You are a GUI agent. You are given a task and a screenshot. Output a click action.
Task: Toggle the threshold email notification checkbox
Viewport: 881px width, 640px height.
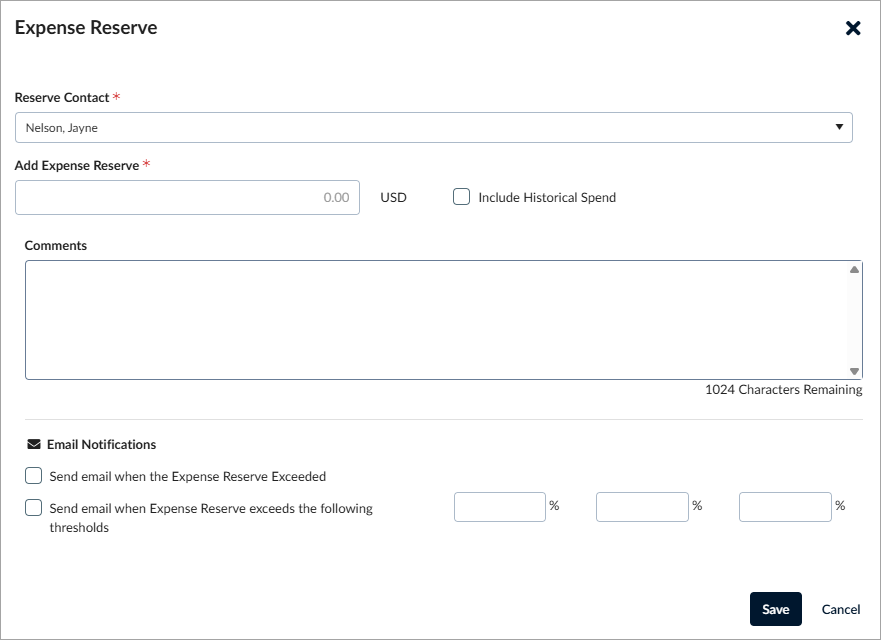coord(34,507)
